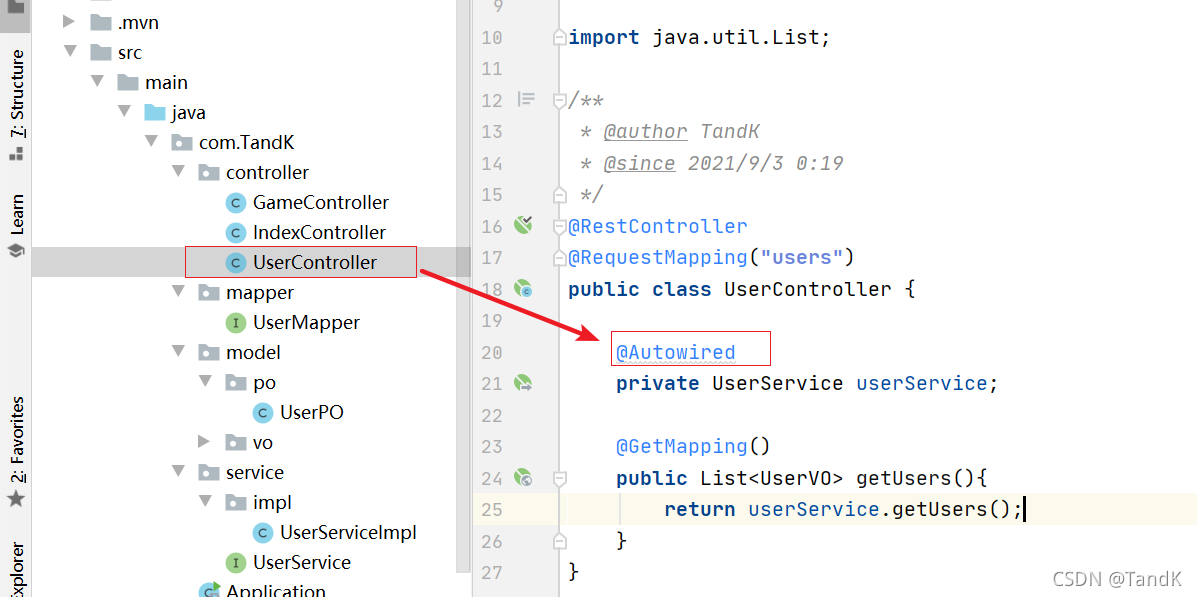Click the .mvn folder icon
The width and height of the screenshot is (1197, 597).
point(101,22)
